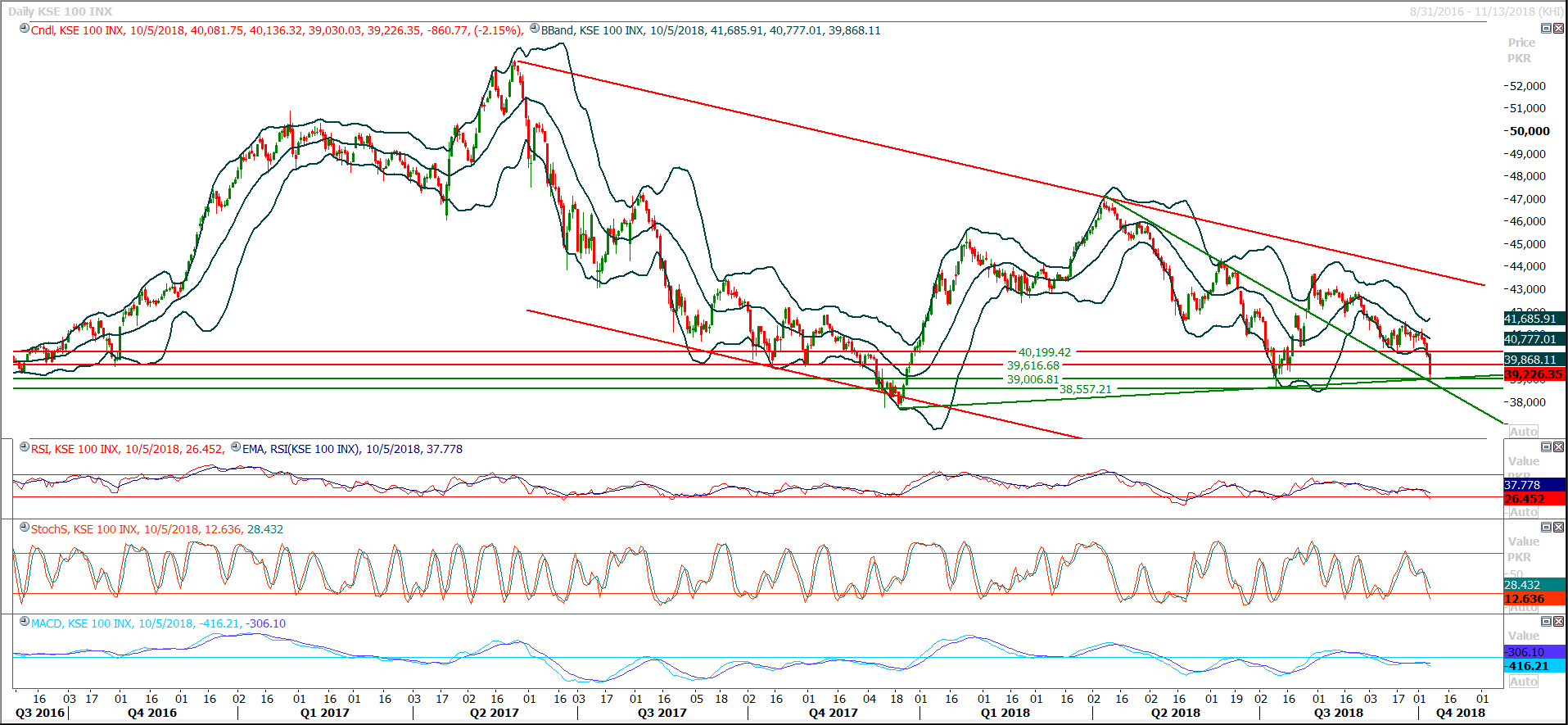Click the Q1 2017 time axis label
This screenshot has width=1568, height=725.
click(x=324, y=713)
